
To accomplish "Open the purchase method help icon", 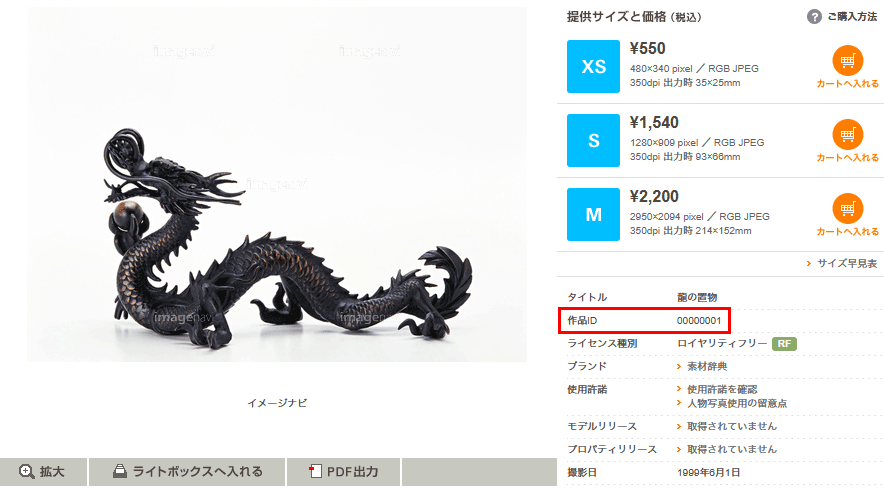I will click(x=814, y=17).
